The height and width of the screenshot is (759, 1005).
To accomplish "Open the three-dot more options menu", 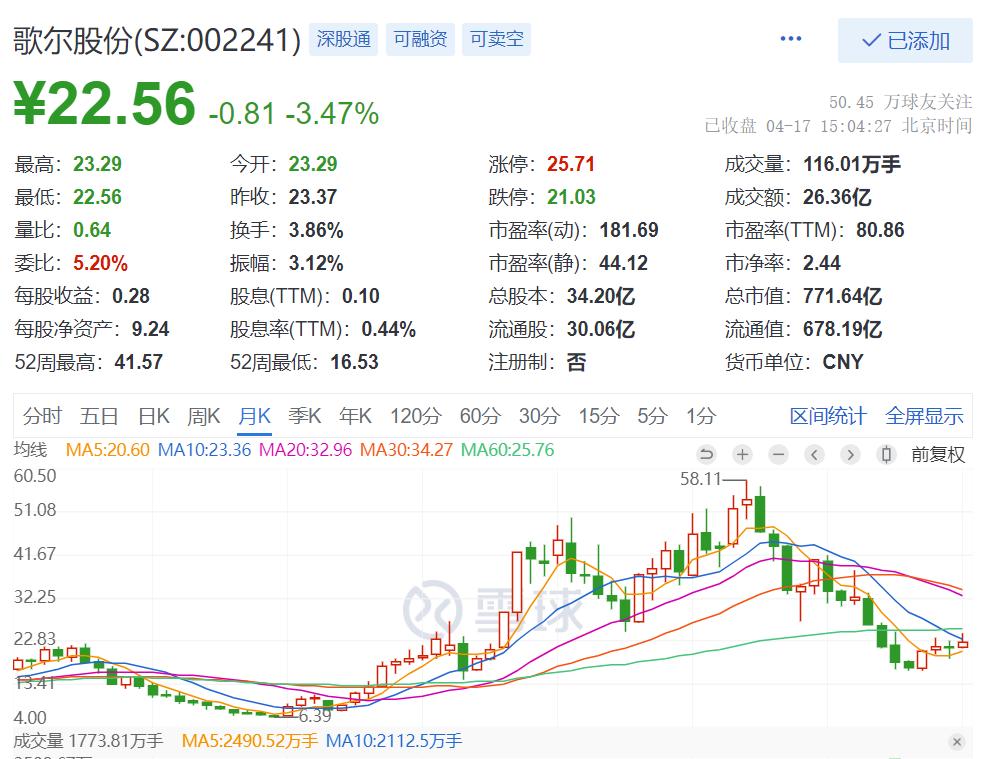I will pos(791,39).
